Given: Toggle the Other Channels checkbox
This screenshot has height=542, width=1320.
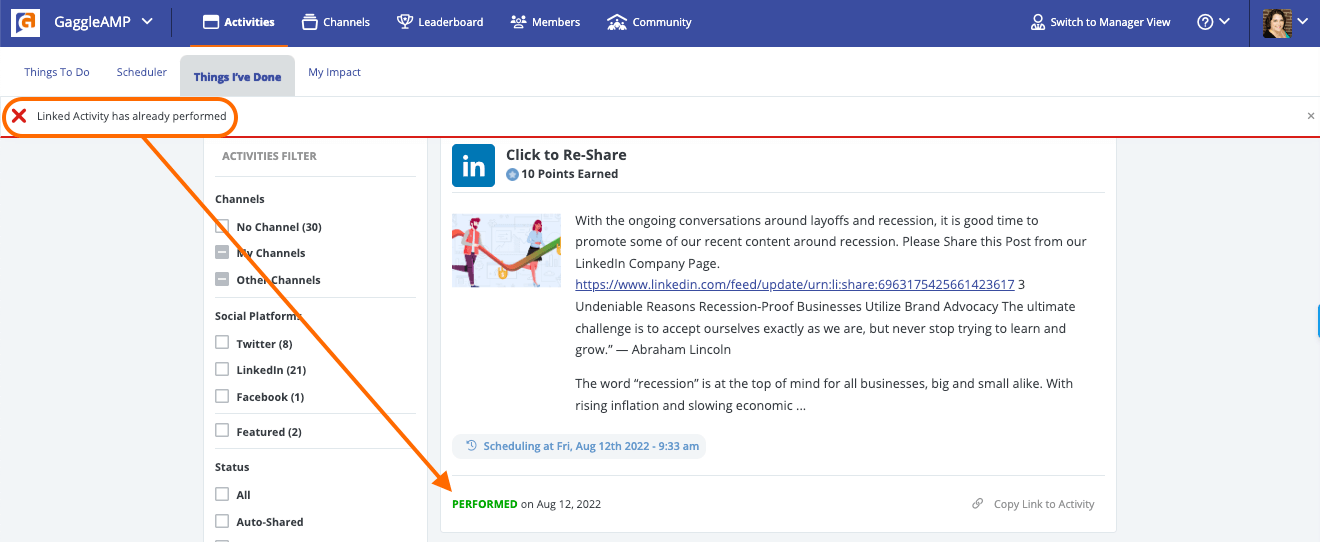Looking at the screenshot, I should (222, 280).
